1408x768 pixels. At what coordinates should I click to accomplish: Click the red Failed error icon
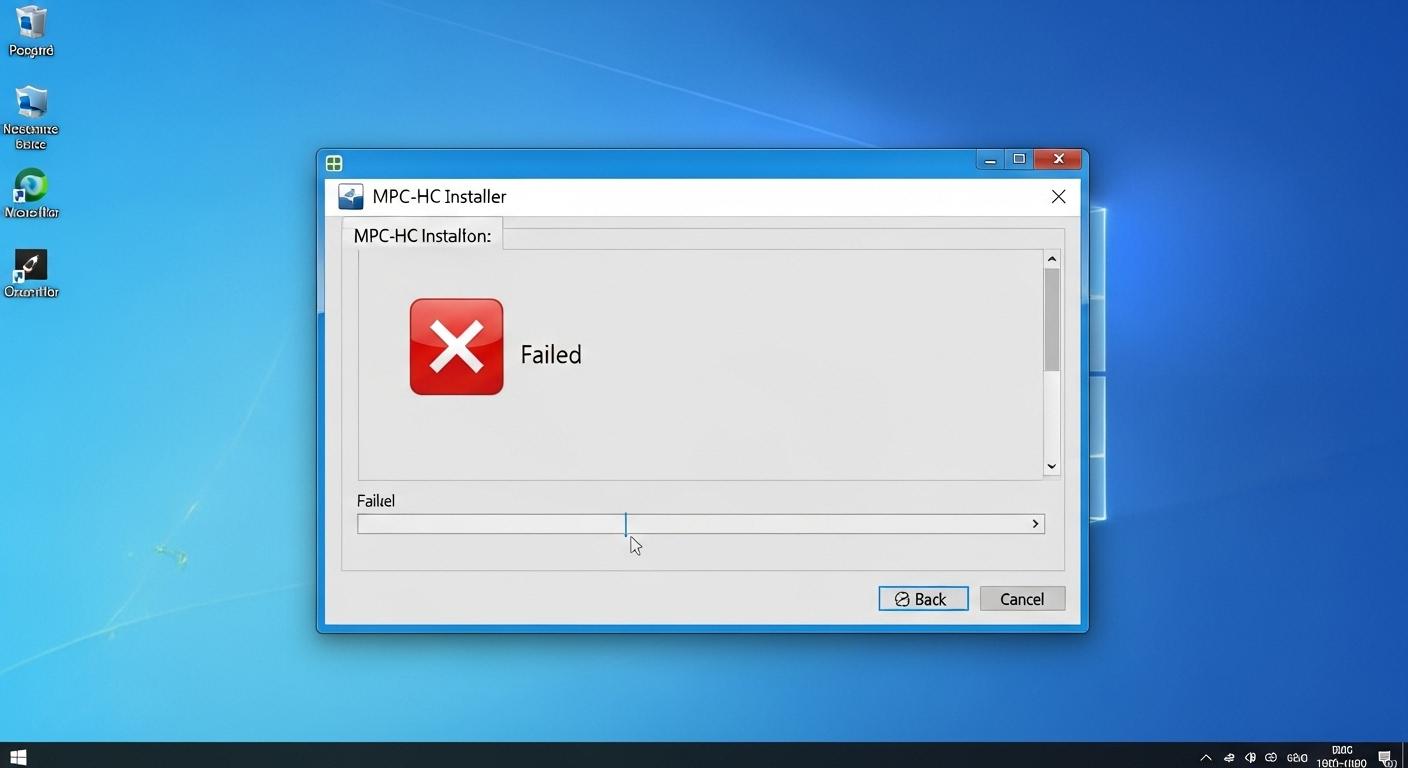point(456,347)
